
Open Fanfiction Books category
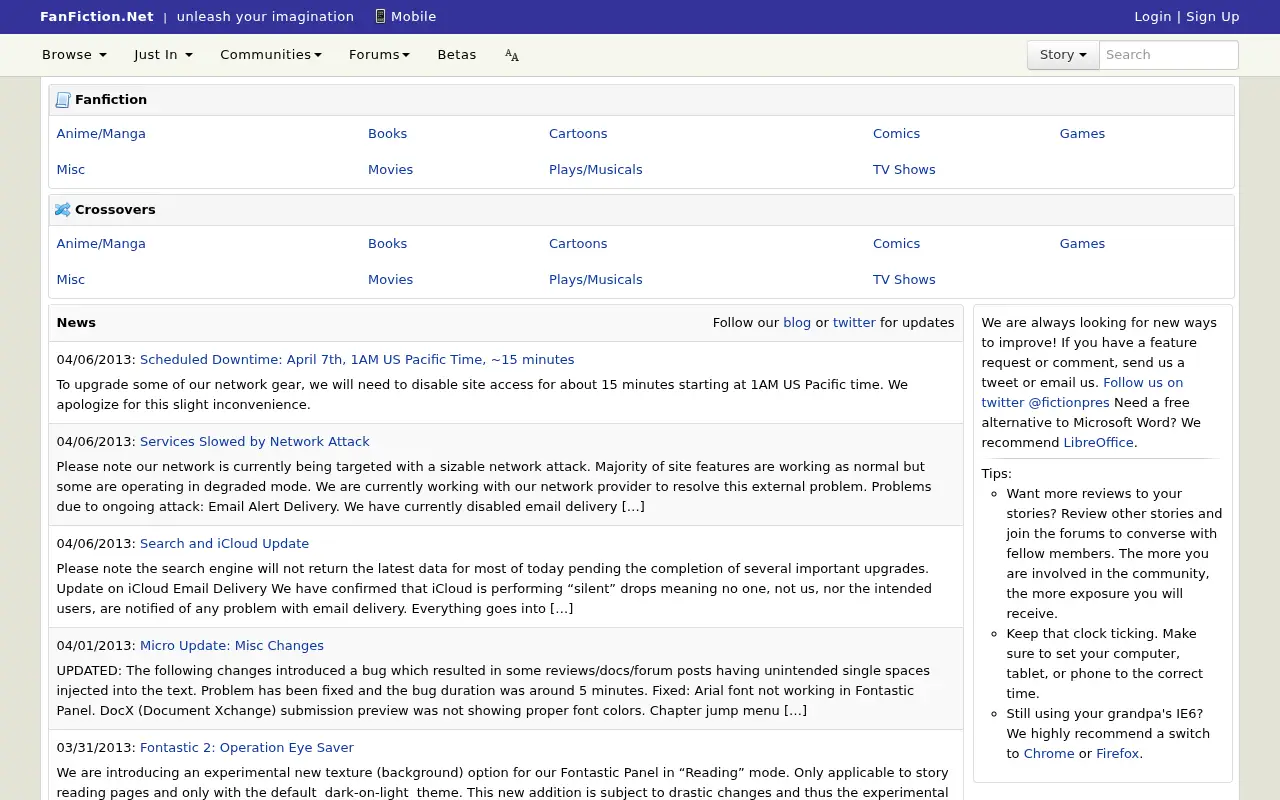pos(387,134)
